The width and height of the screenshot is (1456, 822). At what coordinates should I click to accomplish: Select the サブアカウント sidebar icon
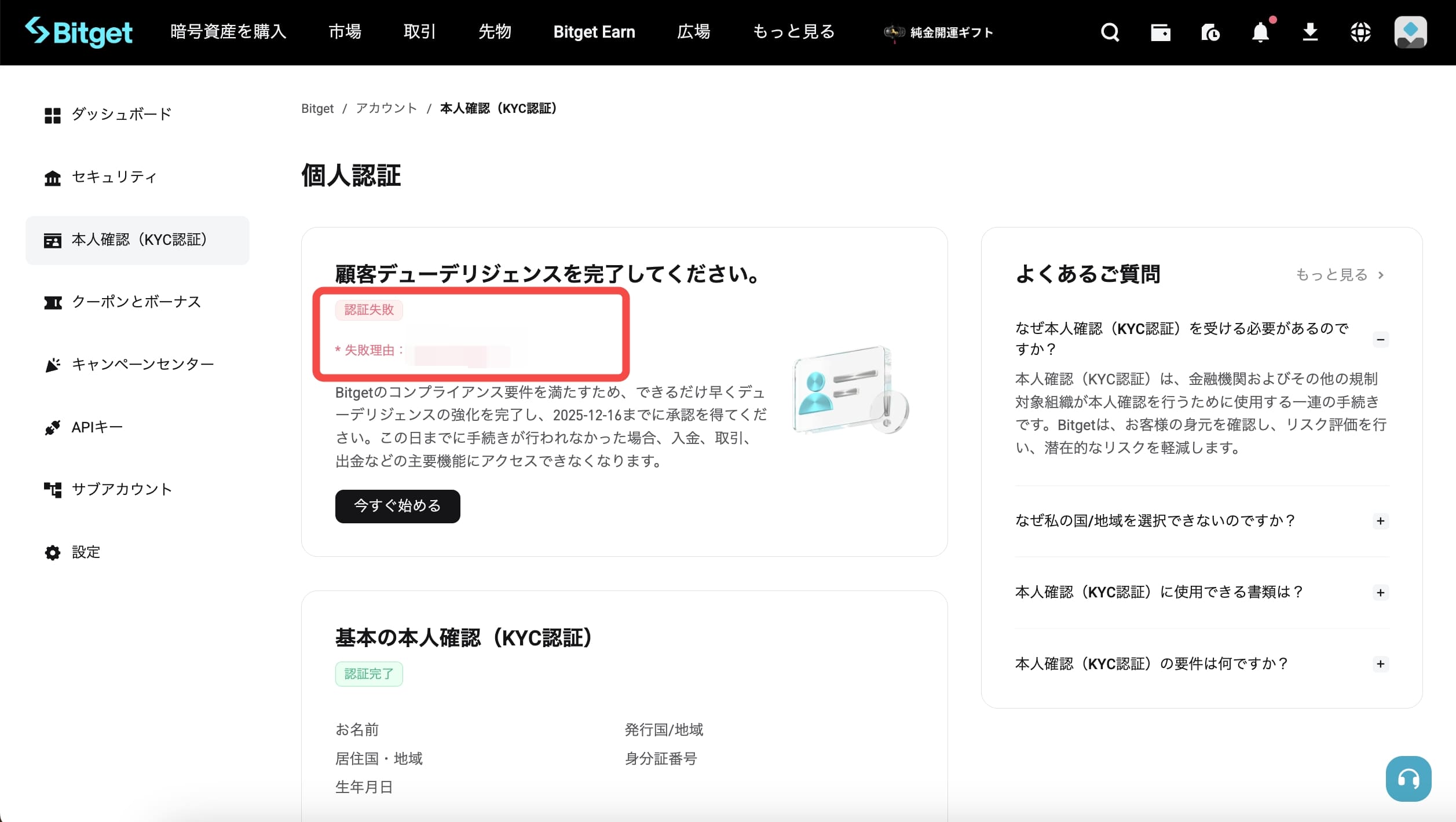click(52, 490)
